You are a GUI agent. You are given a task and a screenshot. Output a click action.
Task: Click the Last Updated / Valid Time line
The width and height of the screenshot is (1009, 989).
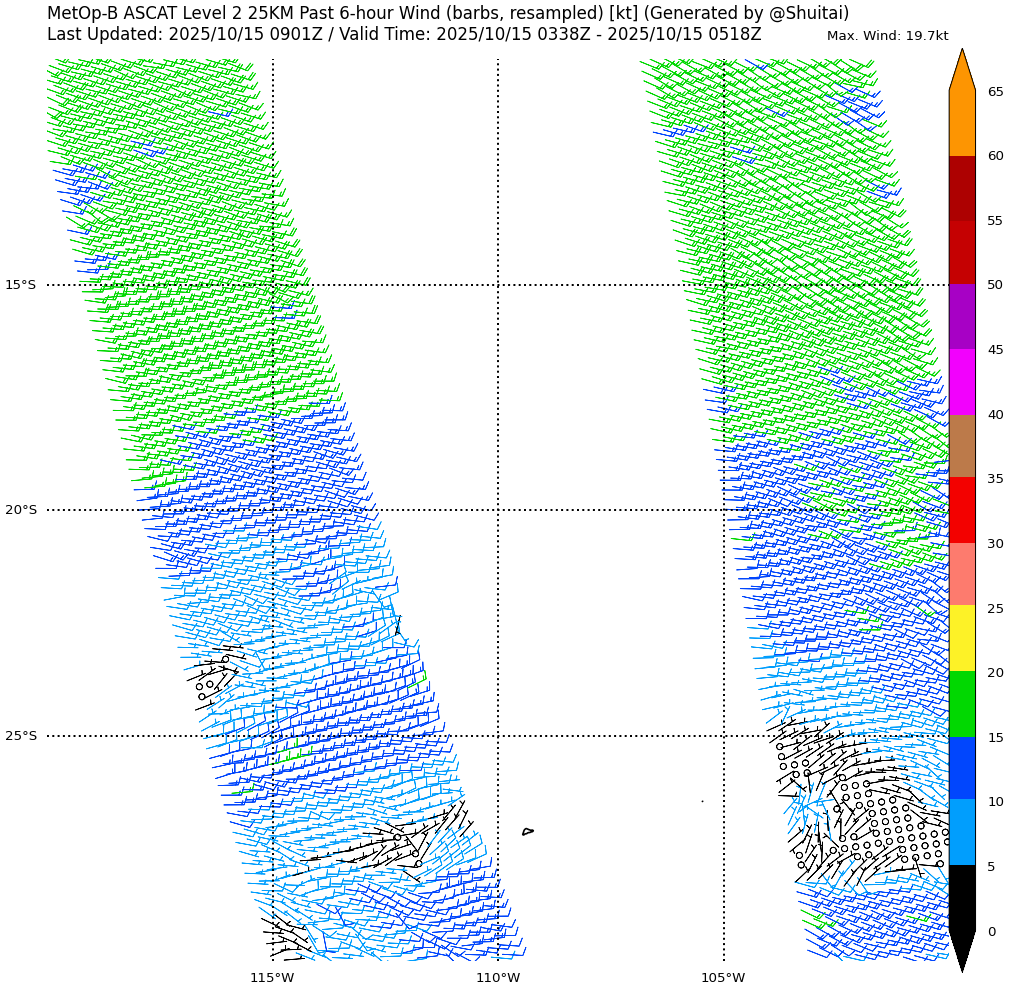404,35
